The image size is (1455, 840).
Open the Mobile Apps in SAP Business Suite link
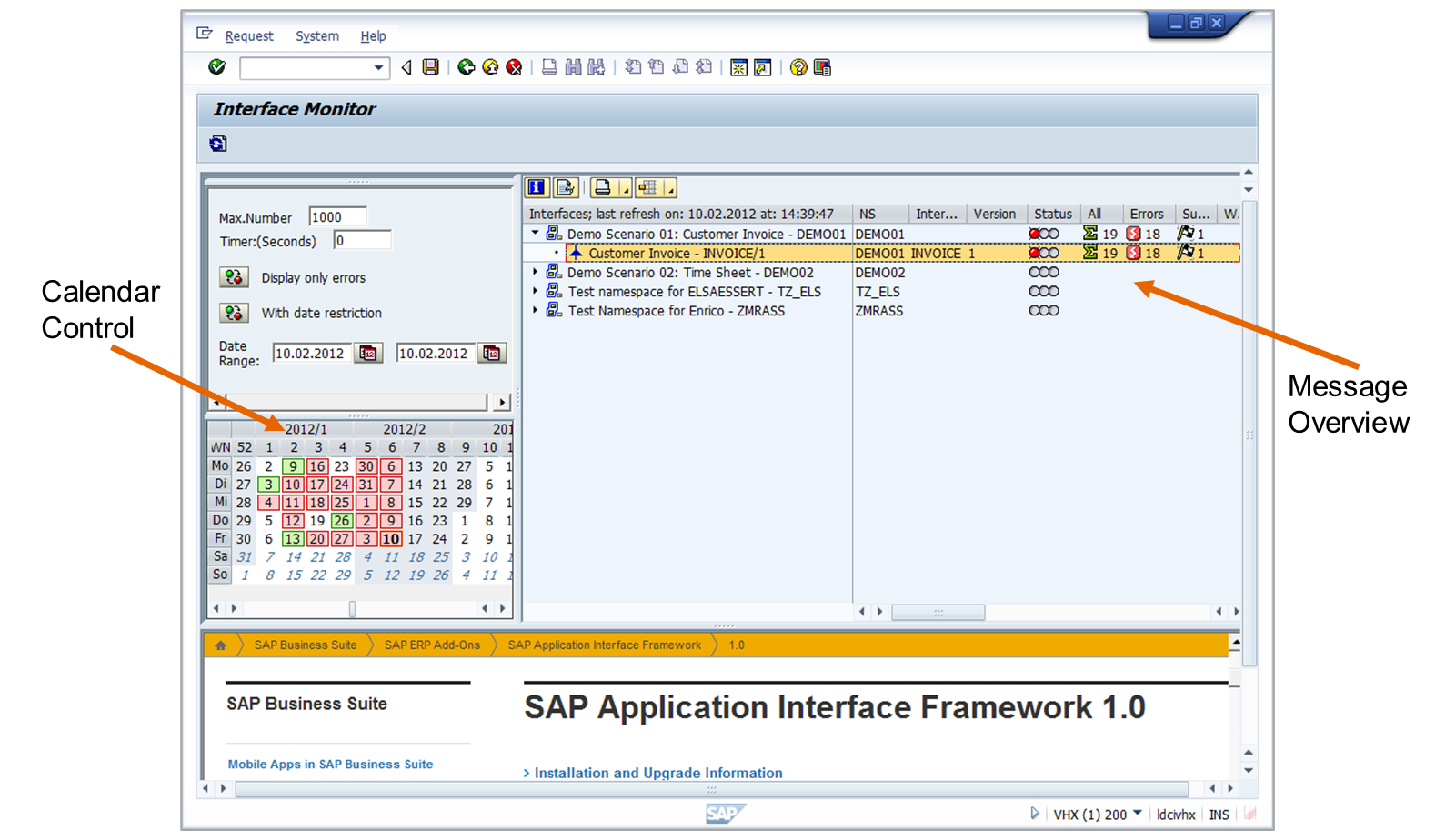pyautogui.click(x=330, y=765)
